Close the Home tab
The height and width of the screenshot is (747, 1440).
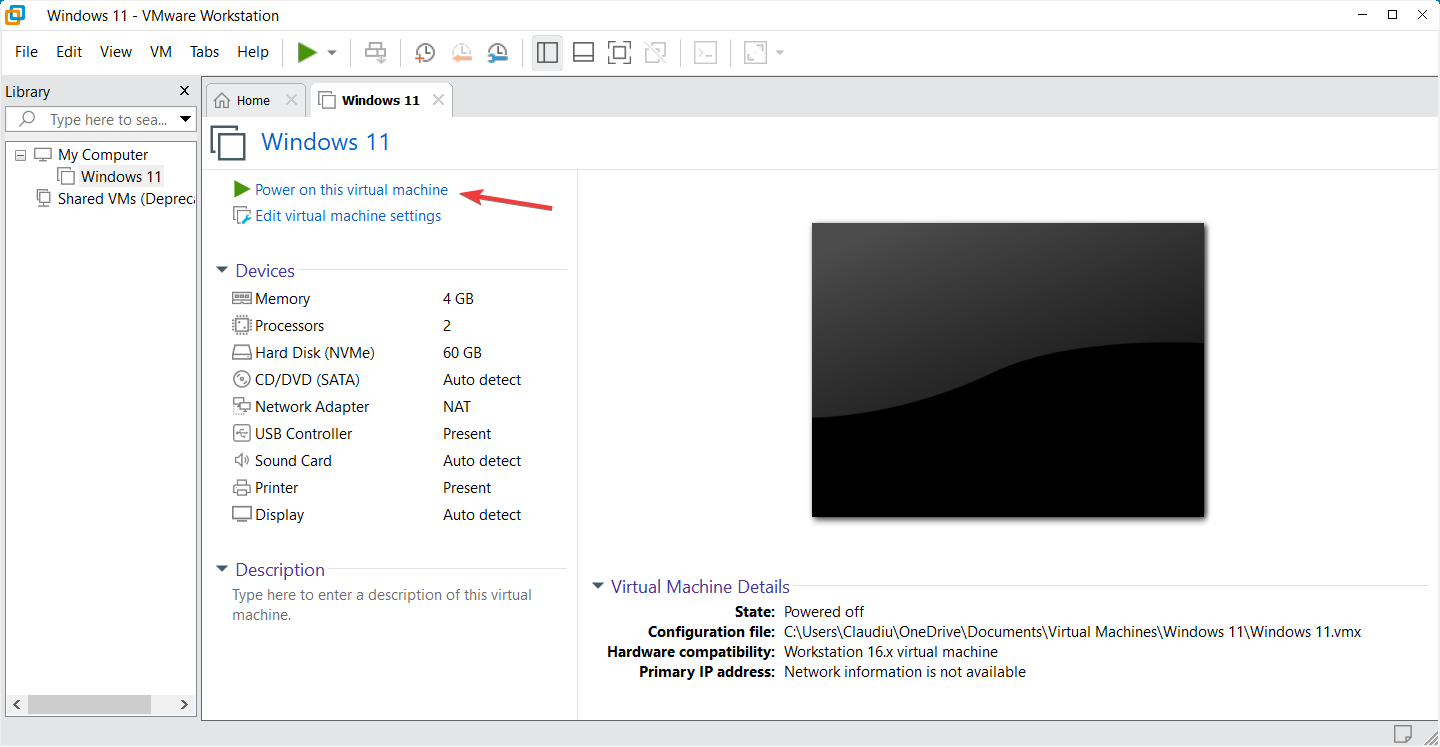coord(291,100)
